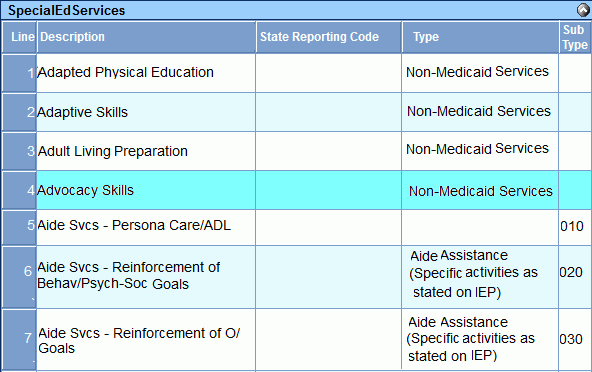This screenshot has width=592, height=372.
Task: Select row number 2 selector
Action: pos(19,112)
